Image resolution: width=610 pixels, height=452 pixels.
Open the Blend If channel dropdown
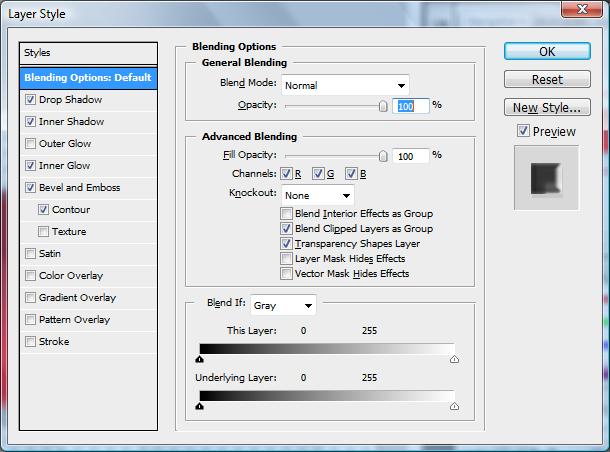[283, 305]
